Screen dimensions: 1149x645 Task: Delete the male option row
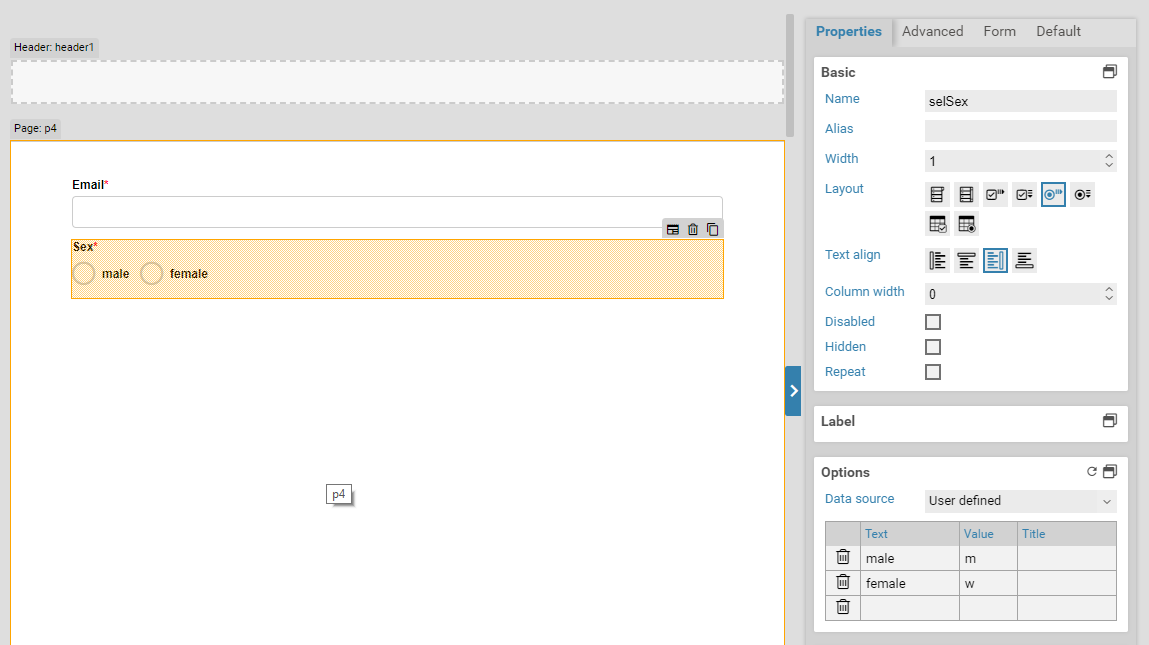coord(843,558)
